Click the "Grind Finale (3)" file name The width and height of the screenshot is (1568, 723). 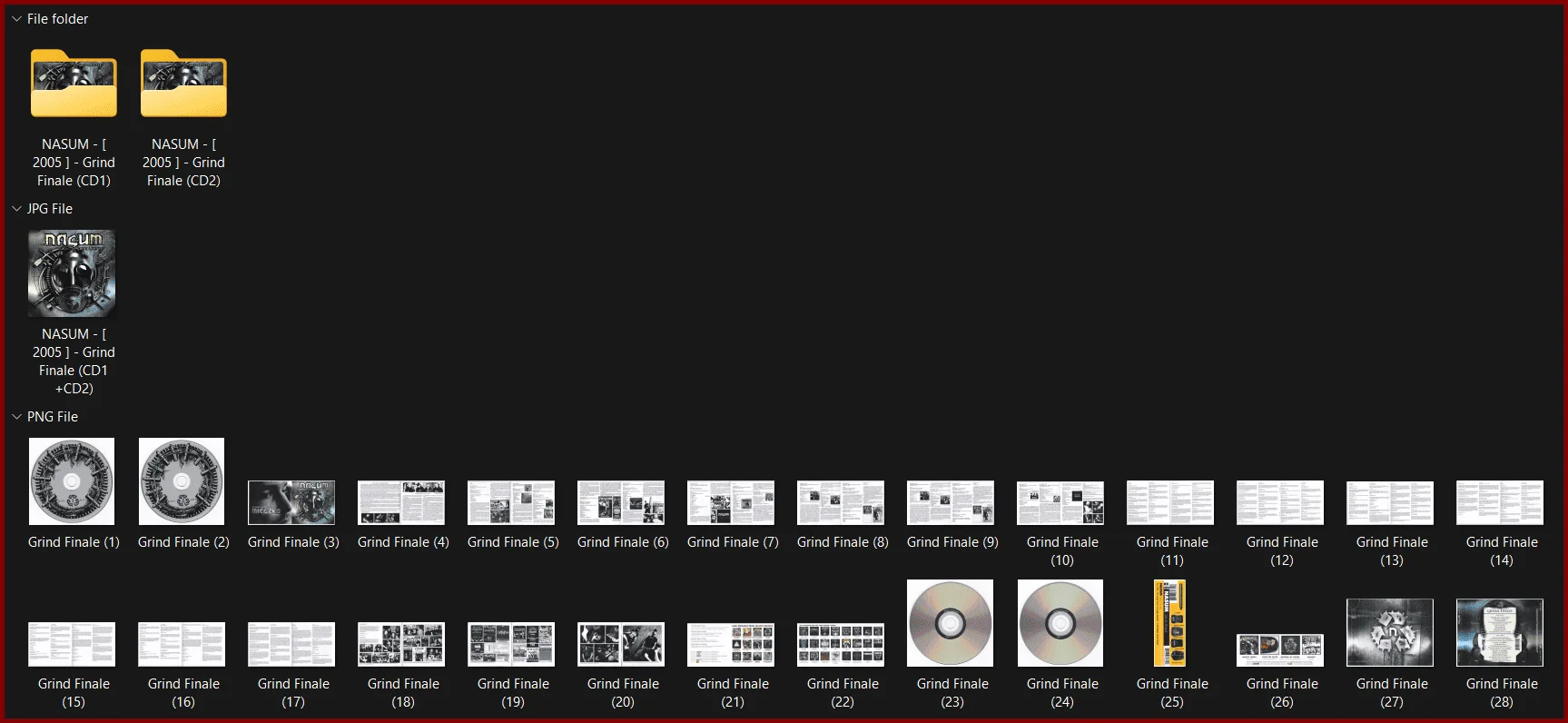pyautogui.click(x=293, y=542)
